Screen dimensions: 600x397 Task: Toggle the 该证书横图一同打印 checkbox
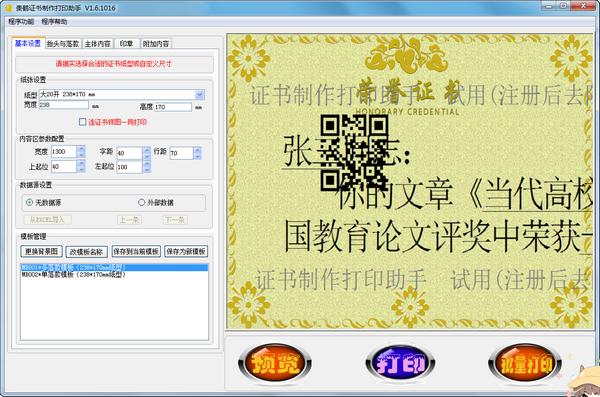82,122
